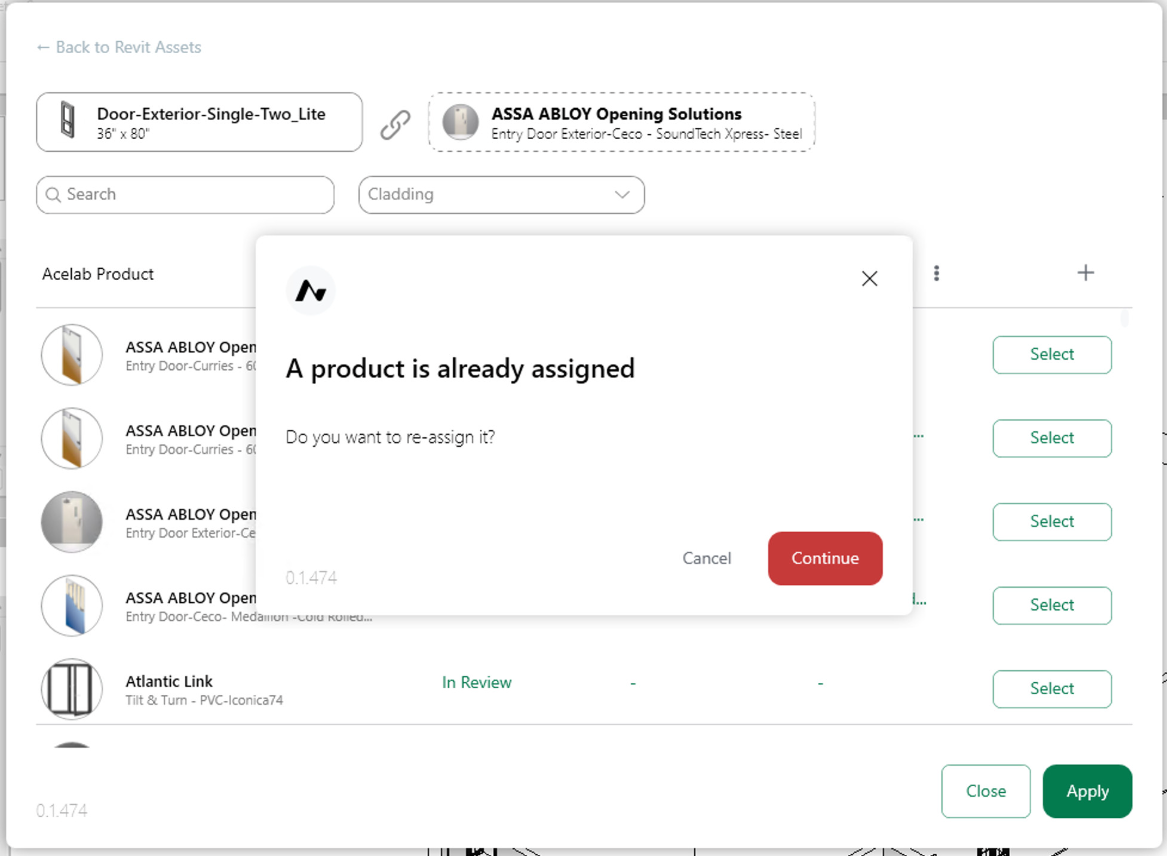Open the Cladding dropdown
The height and width of the screenshot is (856, 1167).
pyautogui.click(x=502, y=195)
